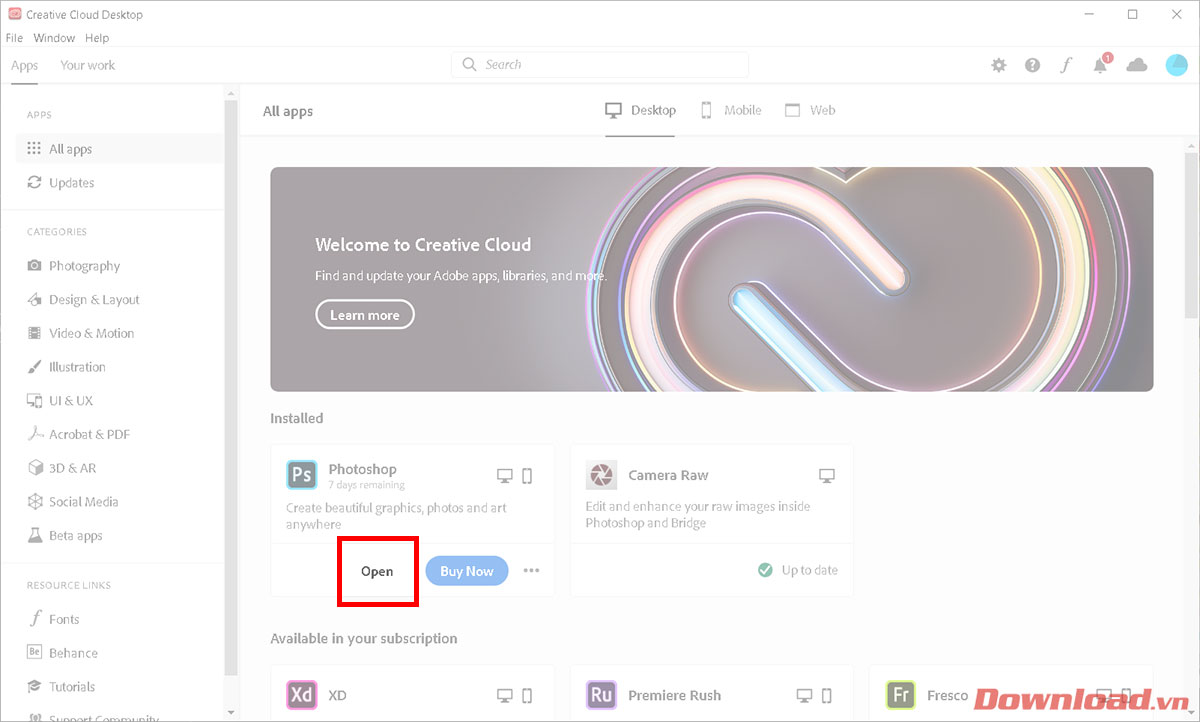Open Photoshop more options ellipsis
1200x722 pixels.
pos(531,571)
